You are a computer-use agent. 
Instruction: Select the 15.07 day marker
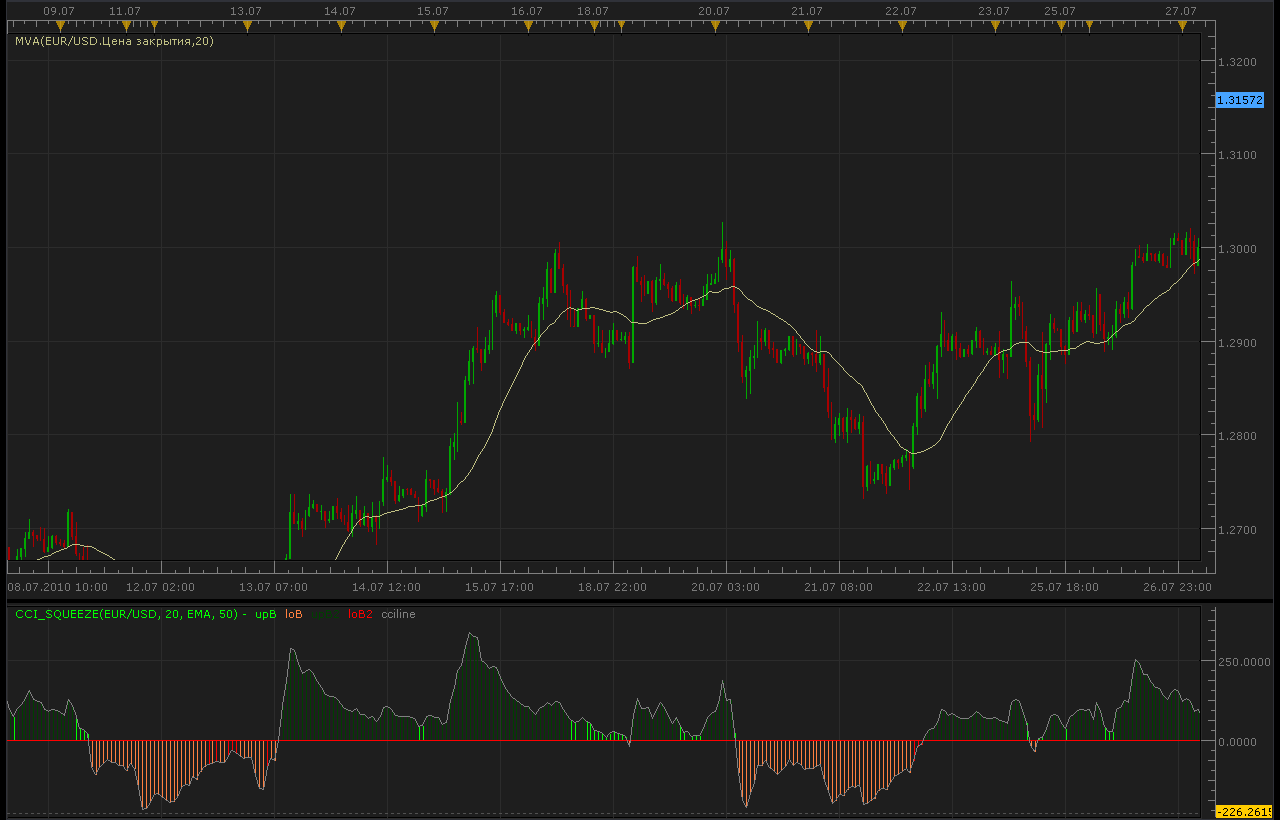(x=433, y=25)
